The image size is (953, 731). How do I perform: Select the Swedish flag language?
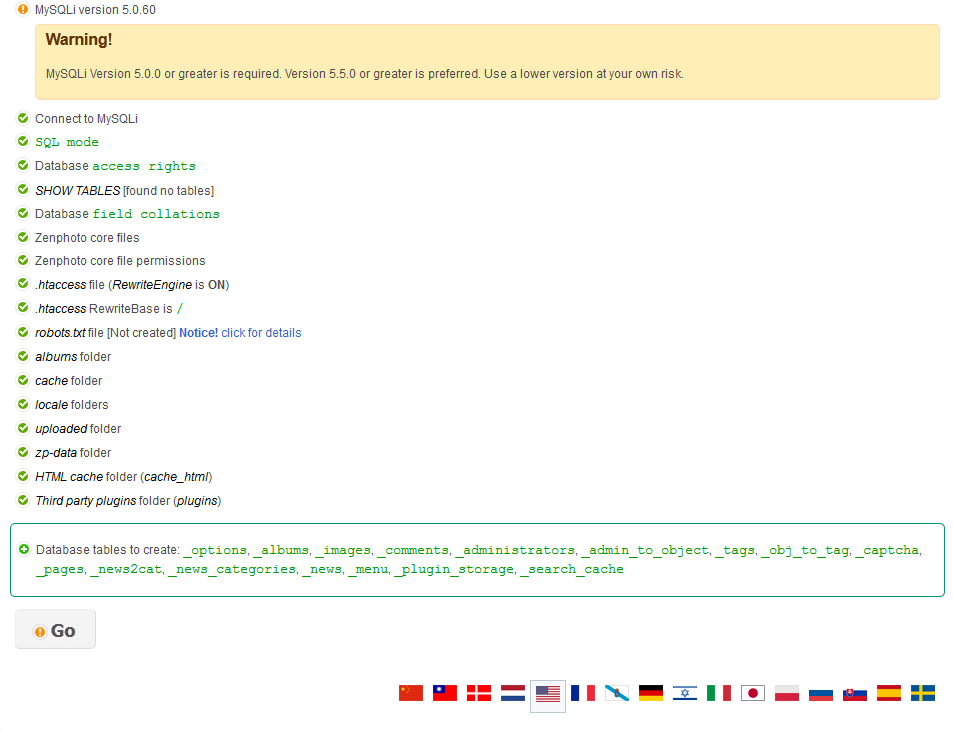(x=923, y=693)
